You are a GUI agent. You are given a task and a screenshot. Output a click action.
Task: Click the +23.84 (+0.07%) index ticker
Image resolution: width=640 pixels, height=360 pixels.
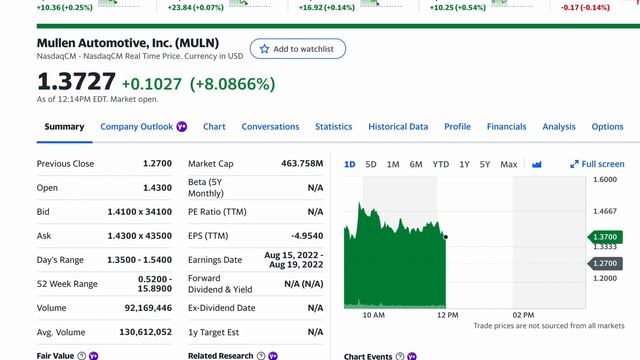click(x=196, y=7)
